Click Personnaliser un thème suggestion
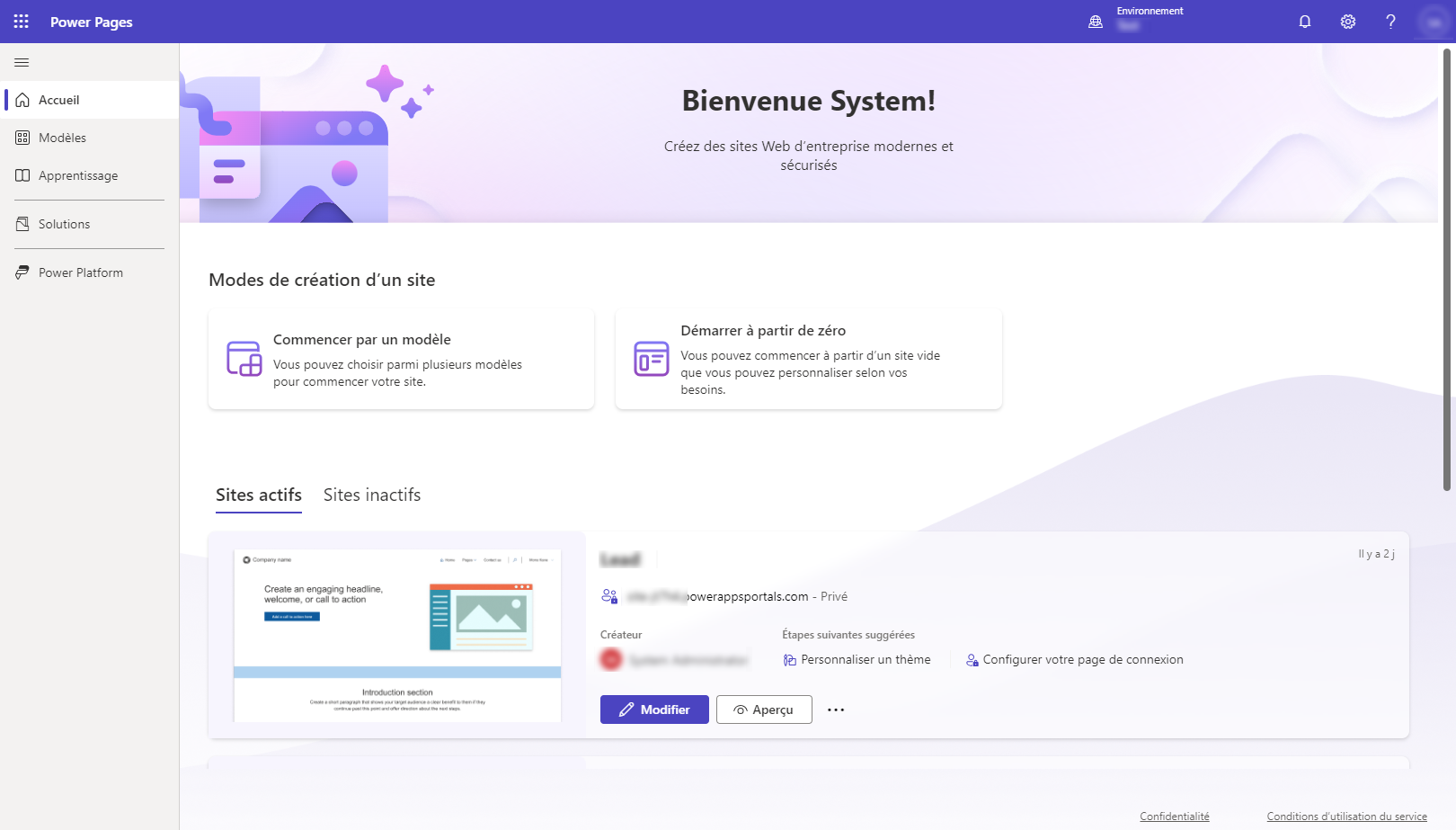Image resolution: width=1456 pixels, height=830 pixels. click(x=857, y=660)
